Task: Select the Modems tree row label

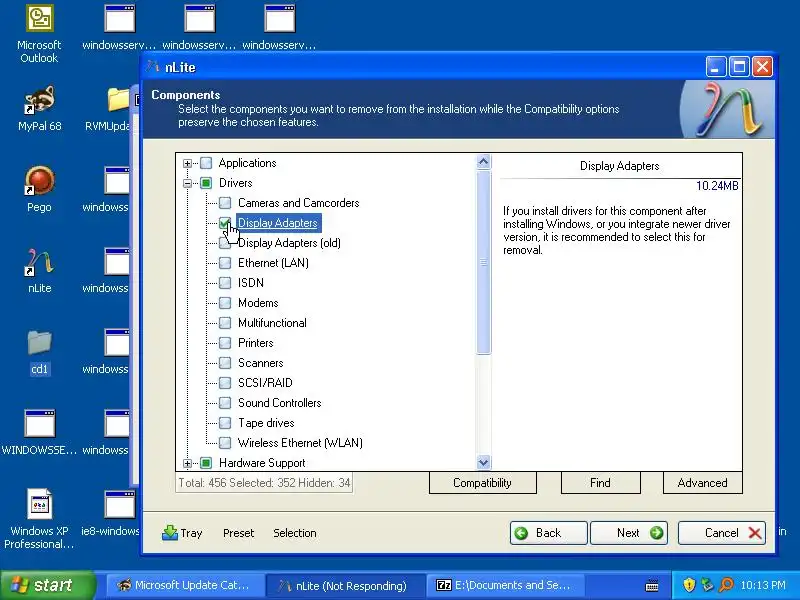Action: click(258, 303)
